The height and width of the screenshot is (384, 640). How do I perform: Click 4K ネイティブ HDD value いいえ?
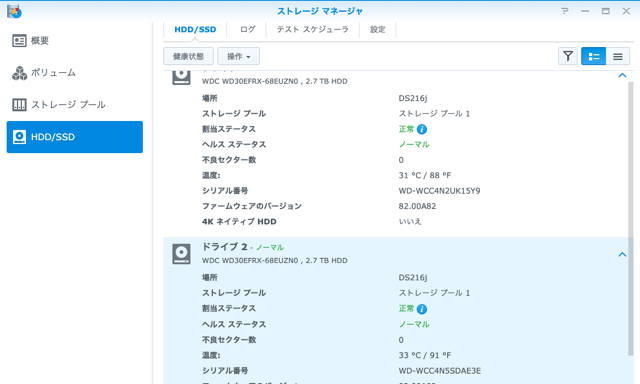click(x=410, y=222)
